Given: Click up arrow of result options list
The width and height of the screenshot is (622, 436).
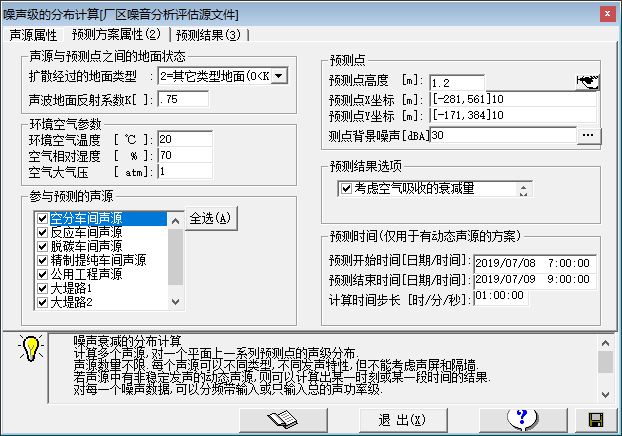Looking at the screenshot, I should pos(524,186).
